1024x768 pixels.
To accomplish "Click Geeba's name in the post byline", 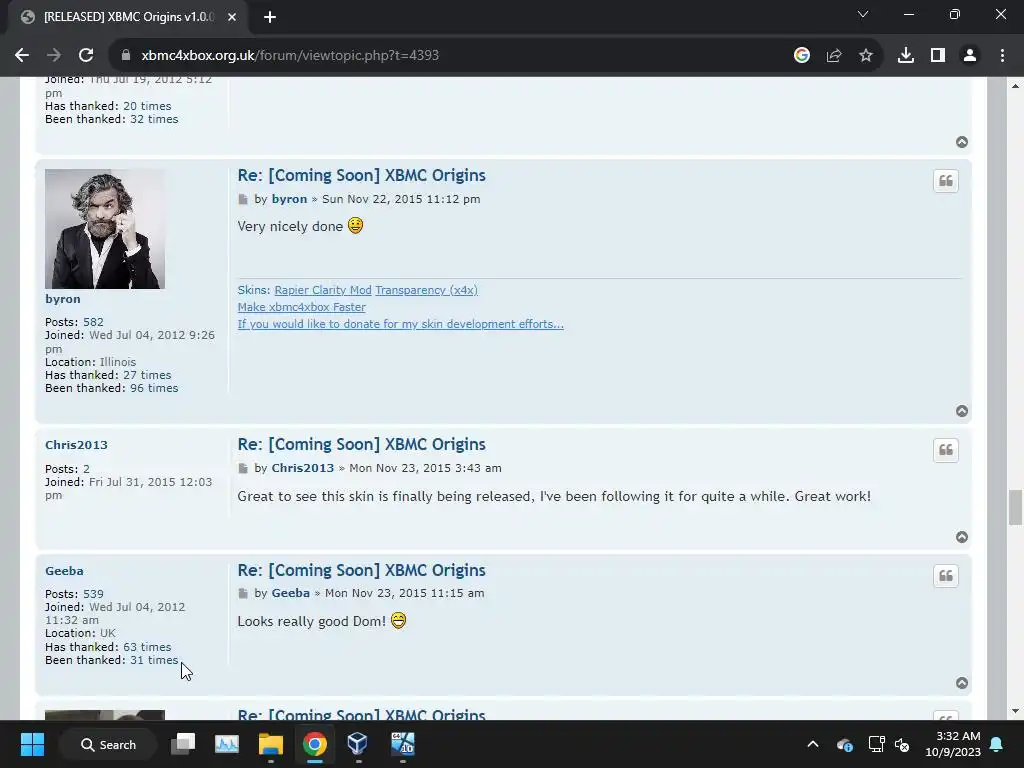I will (x=291, y=594).
